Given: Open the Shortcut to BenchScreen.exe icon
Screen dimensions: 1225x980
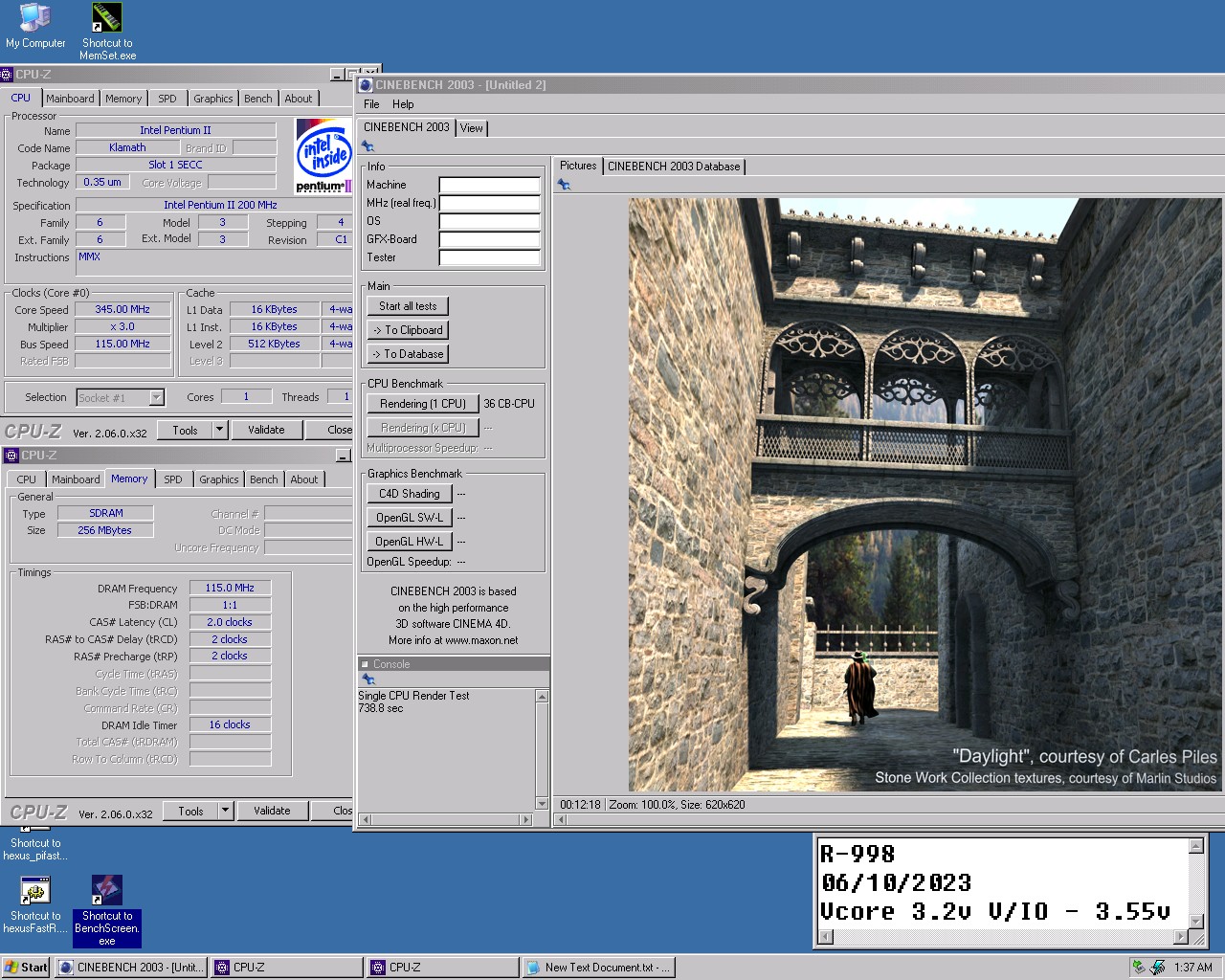Looking at the screenshot, I should [x=107, y=911].
